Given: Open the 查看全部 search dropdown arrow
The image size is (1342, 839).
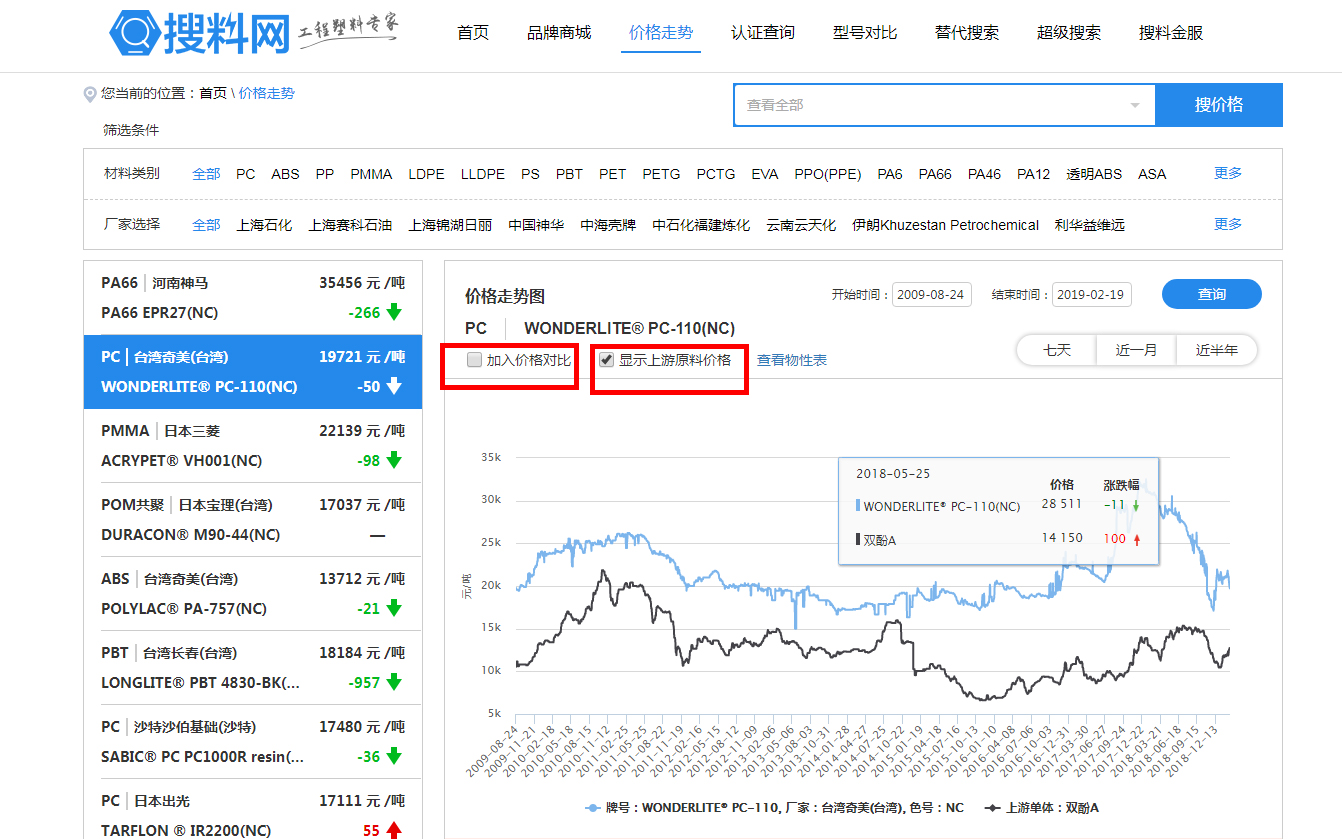Looking at the screenshot, I should [1135, 105].
